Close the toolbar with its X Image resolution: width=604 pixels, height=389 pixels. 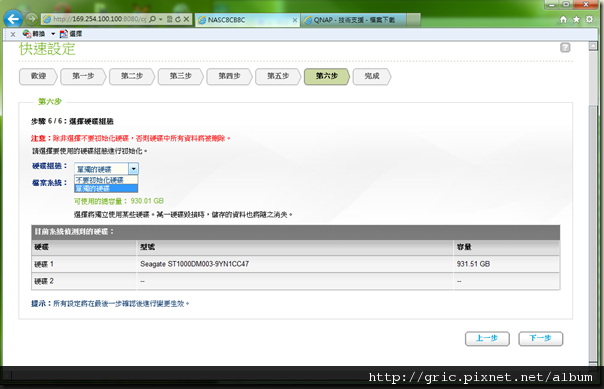(x=13, y=34)
